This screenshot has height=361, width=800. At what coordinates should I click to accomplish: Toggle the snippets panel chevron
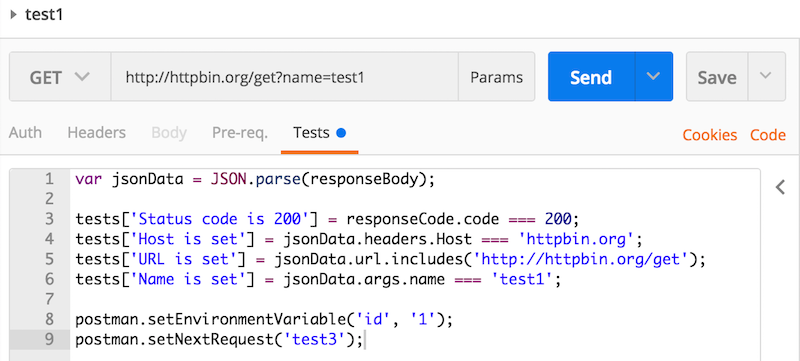click(x=780, y=188)
